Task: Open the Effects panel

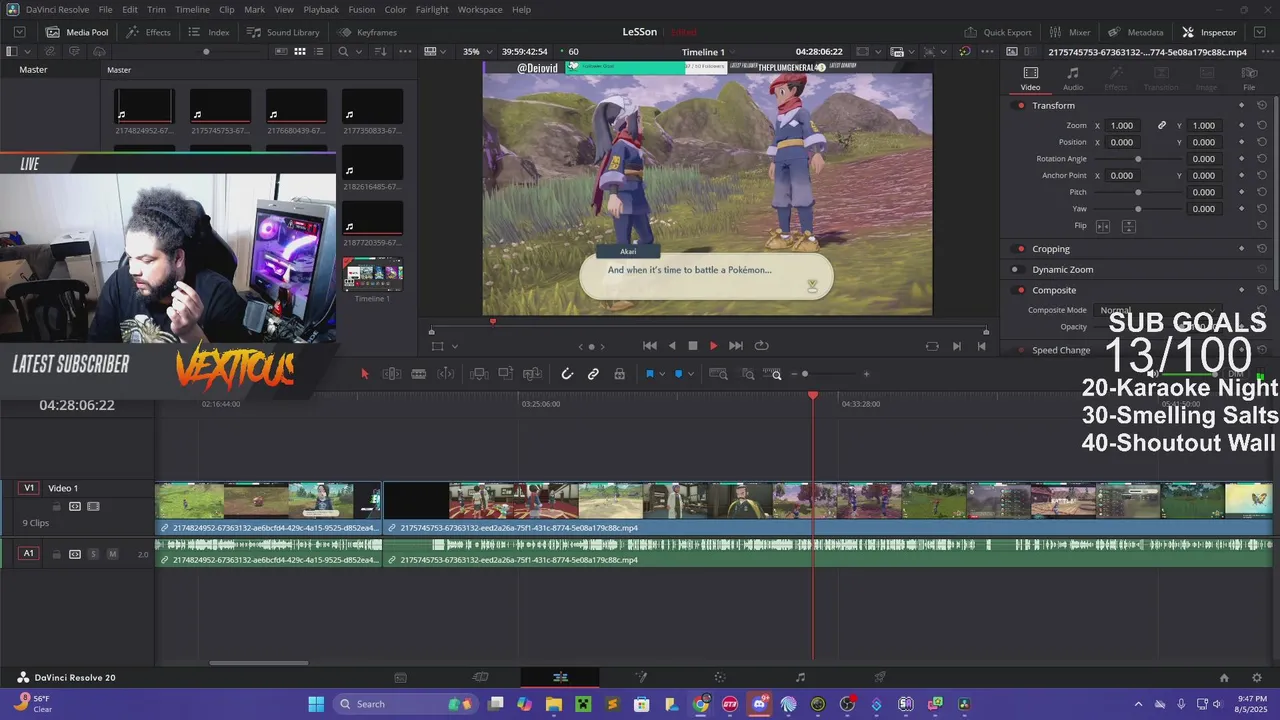Action: pyautogui.click(x=148, y=32)
